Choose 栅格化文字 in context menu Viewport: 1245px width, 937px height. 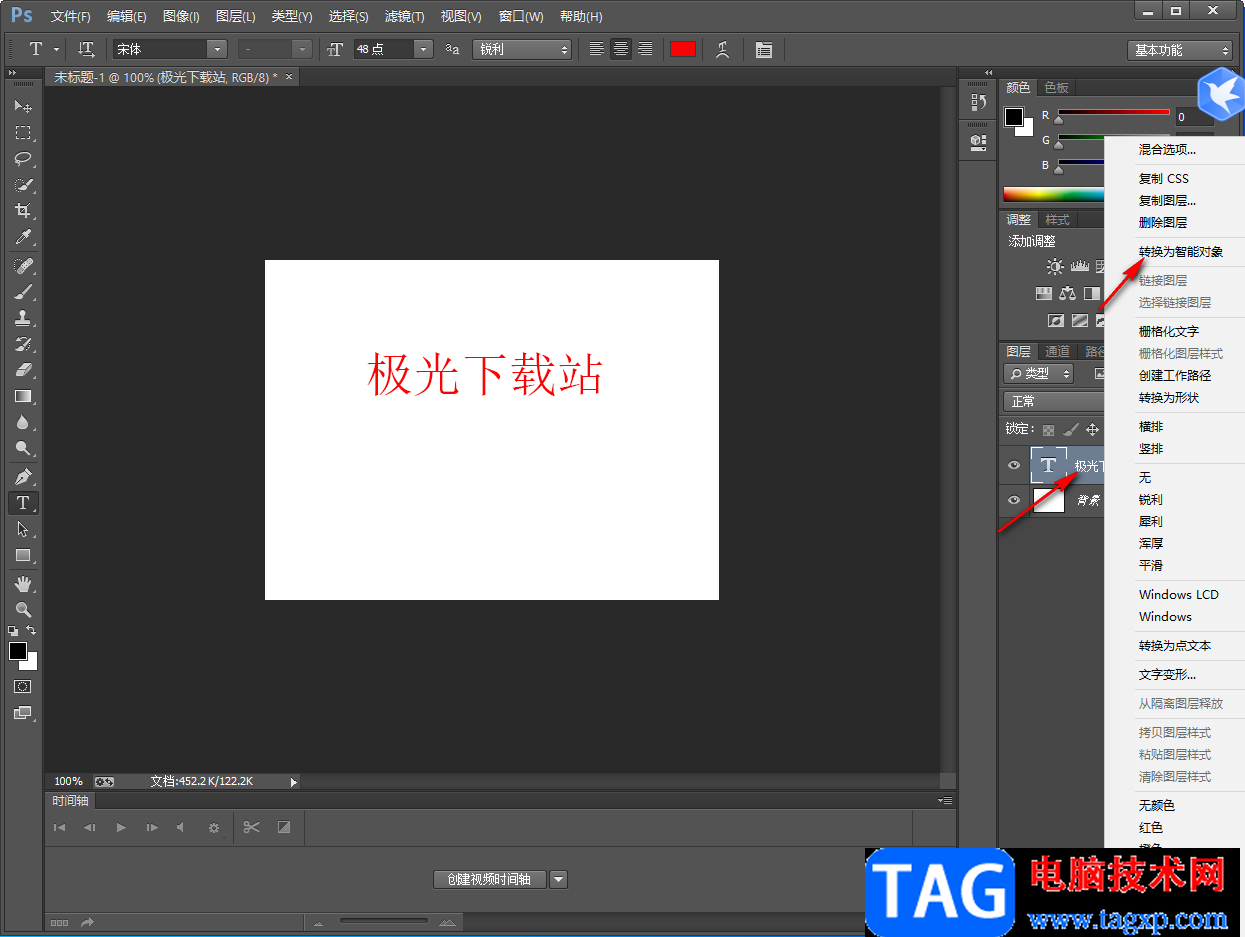click(1168, 331)
